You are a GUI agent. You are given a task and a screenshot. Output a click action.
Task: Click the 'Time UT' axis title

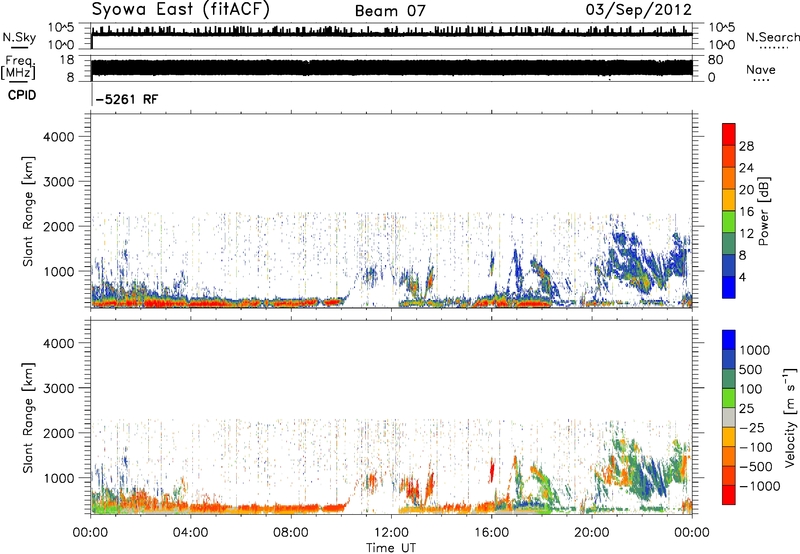coord(391,548)
